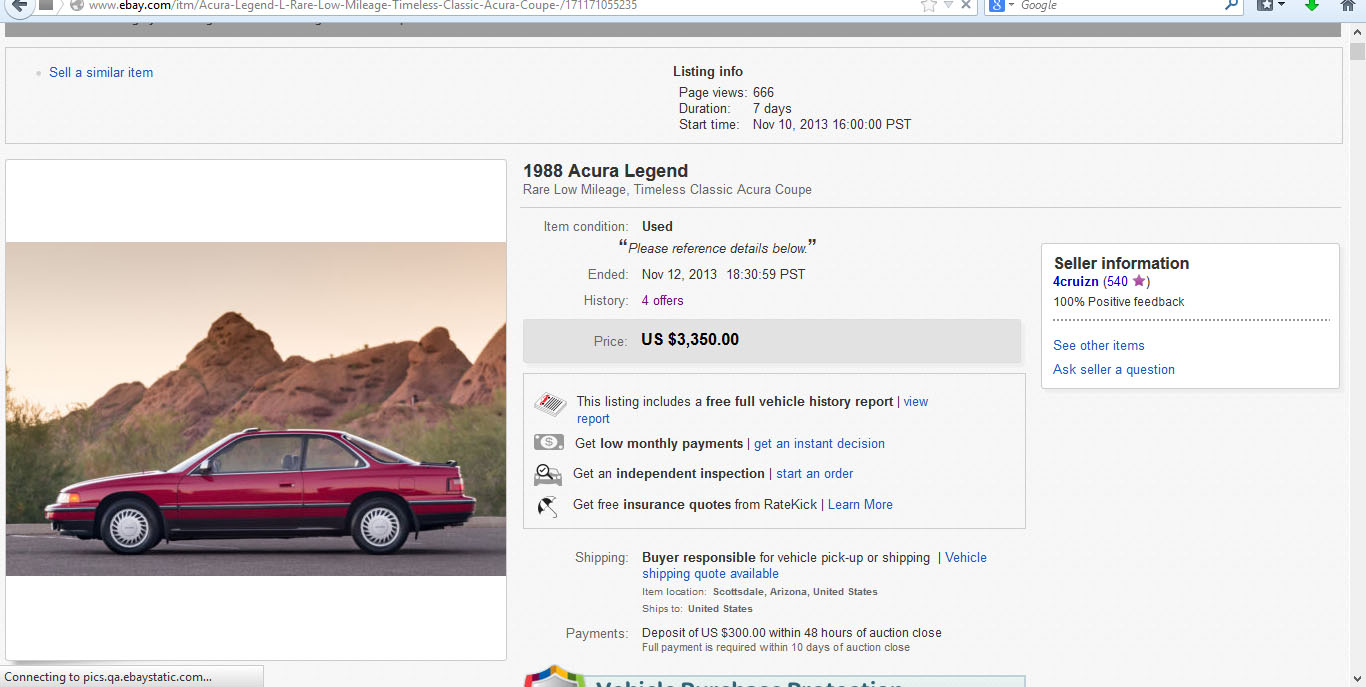Screen dimensions: 1366x687
Task: View the 4 offers history
Action: click(x=662, y=300)
